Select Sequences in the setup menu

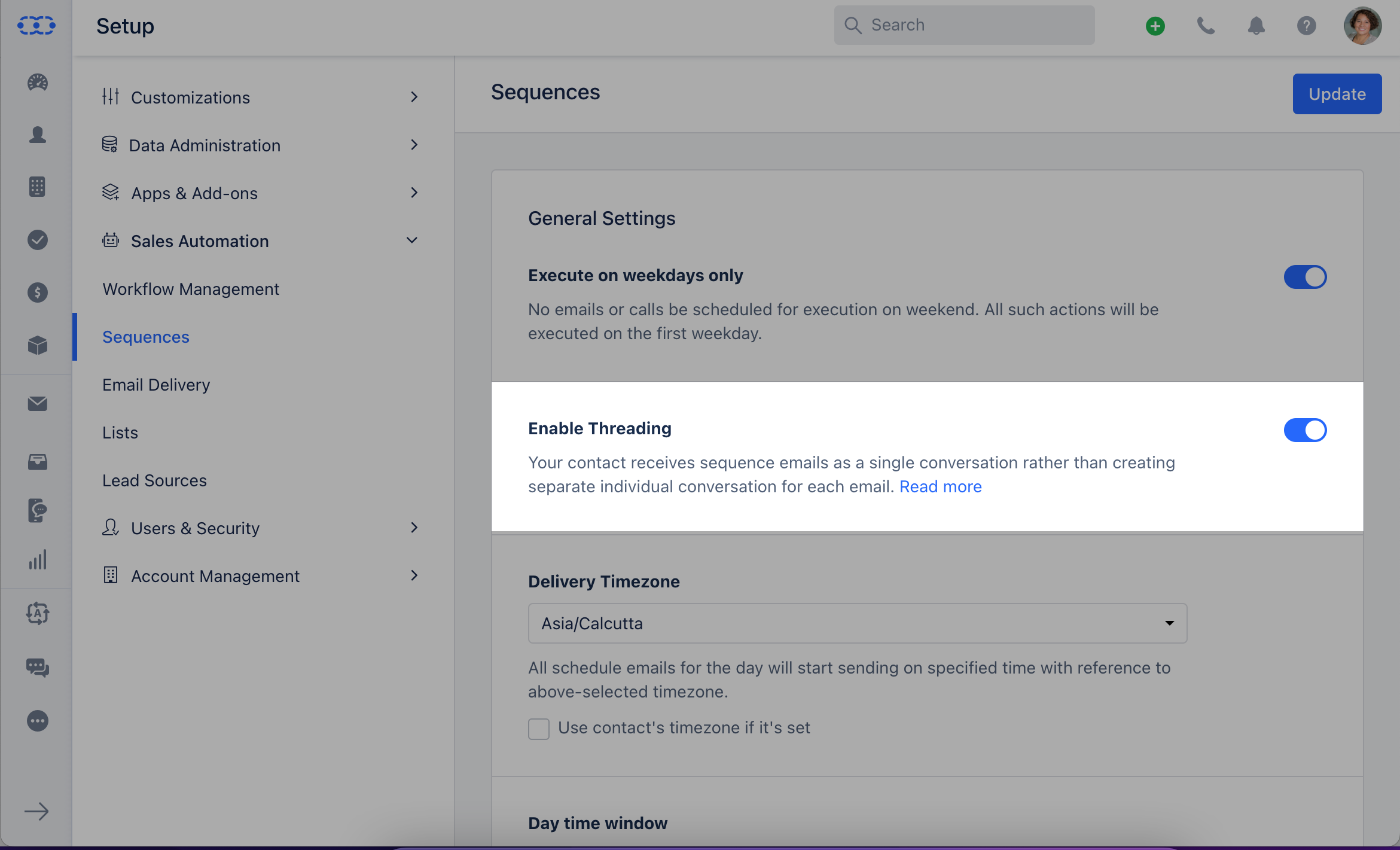click(145, 337)
